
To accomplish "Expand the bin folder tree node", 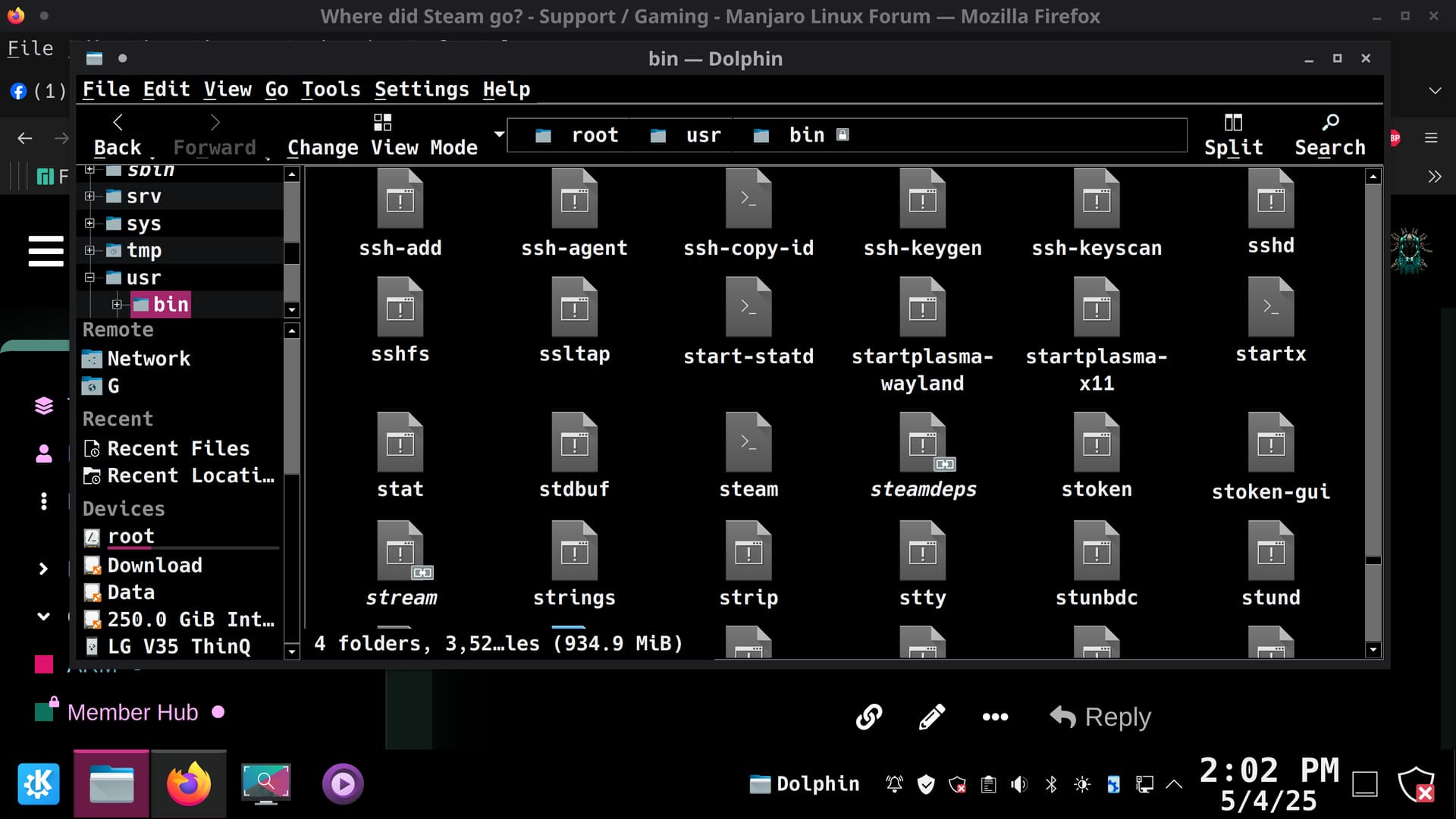I will [117, 304].
